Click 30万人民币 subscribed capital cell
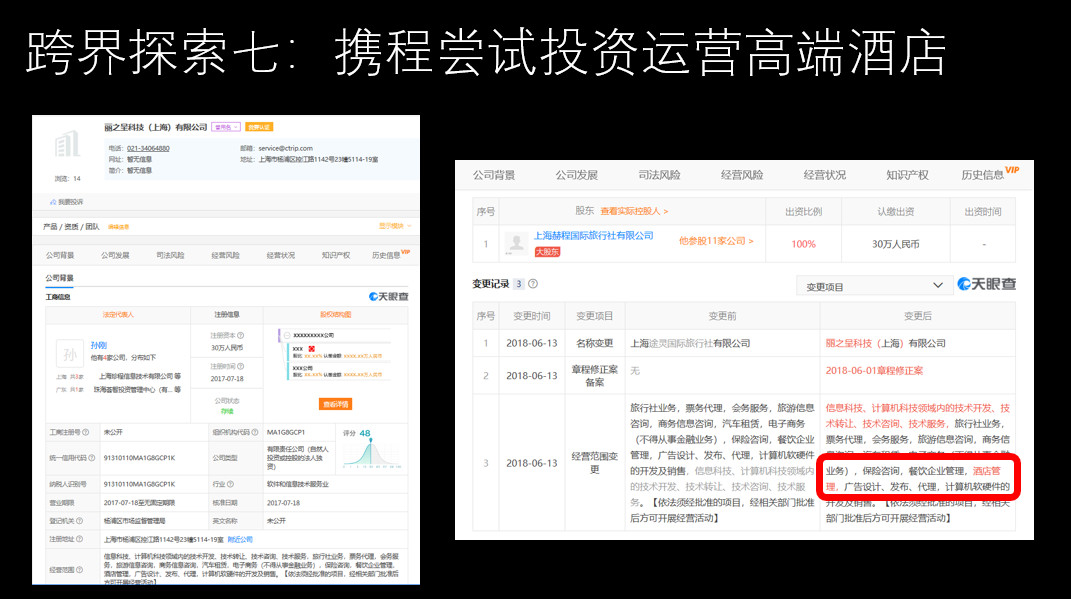Viewport: 1071px width, 599px height. tap(895, 244)
